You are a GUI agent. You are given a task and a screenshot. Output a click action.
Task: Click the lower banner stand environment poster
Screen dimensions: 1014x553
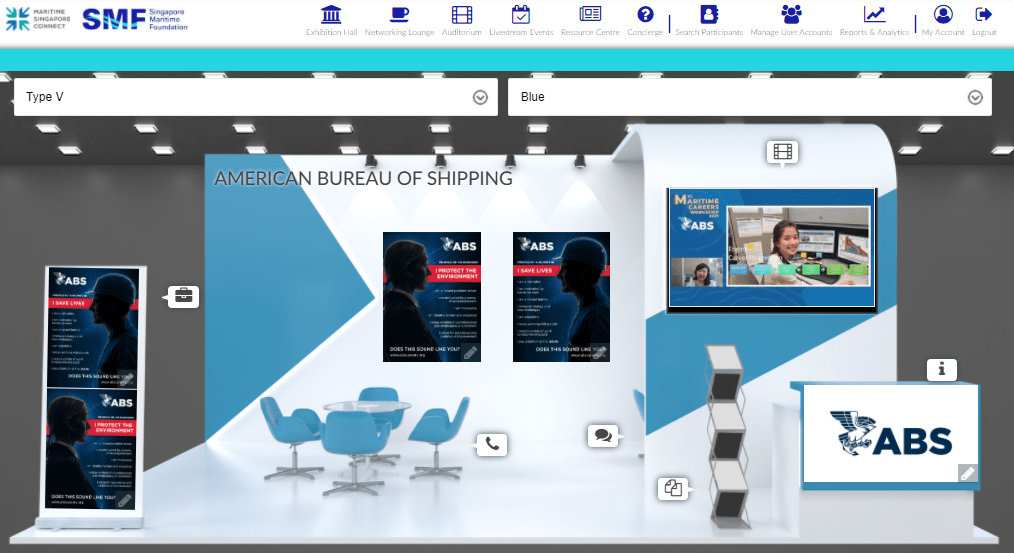(x=92, y=449)
